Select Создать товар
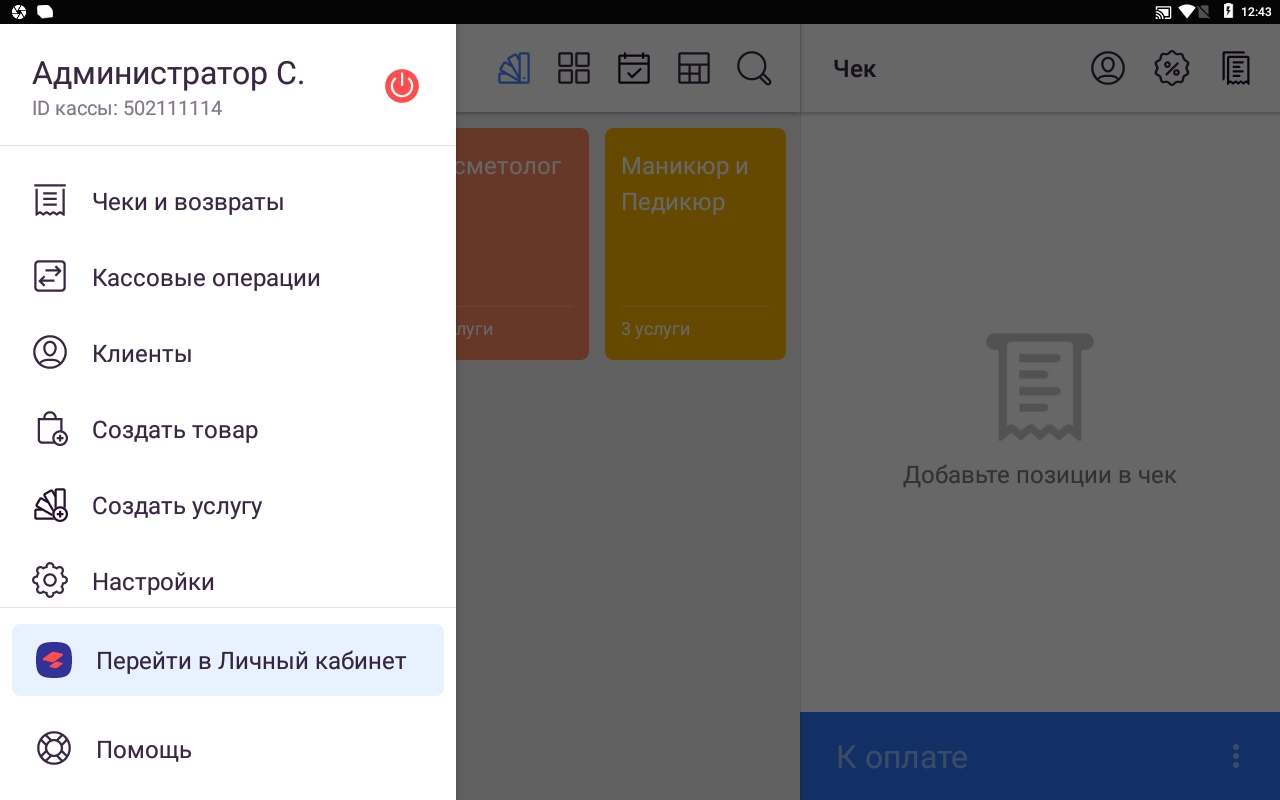This screenshot has height=800, width=1280. pos(228,430)
